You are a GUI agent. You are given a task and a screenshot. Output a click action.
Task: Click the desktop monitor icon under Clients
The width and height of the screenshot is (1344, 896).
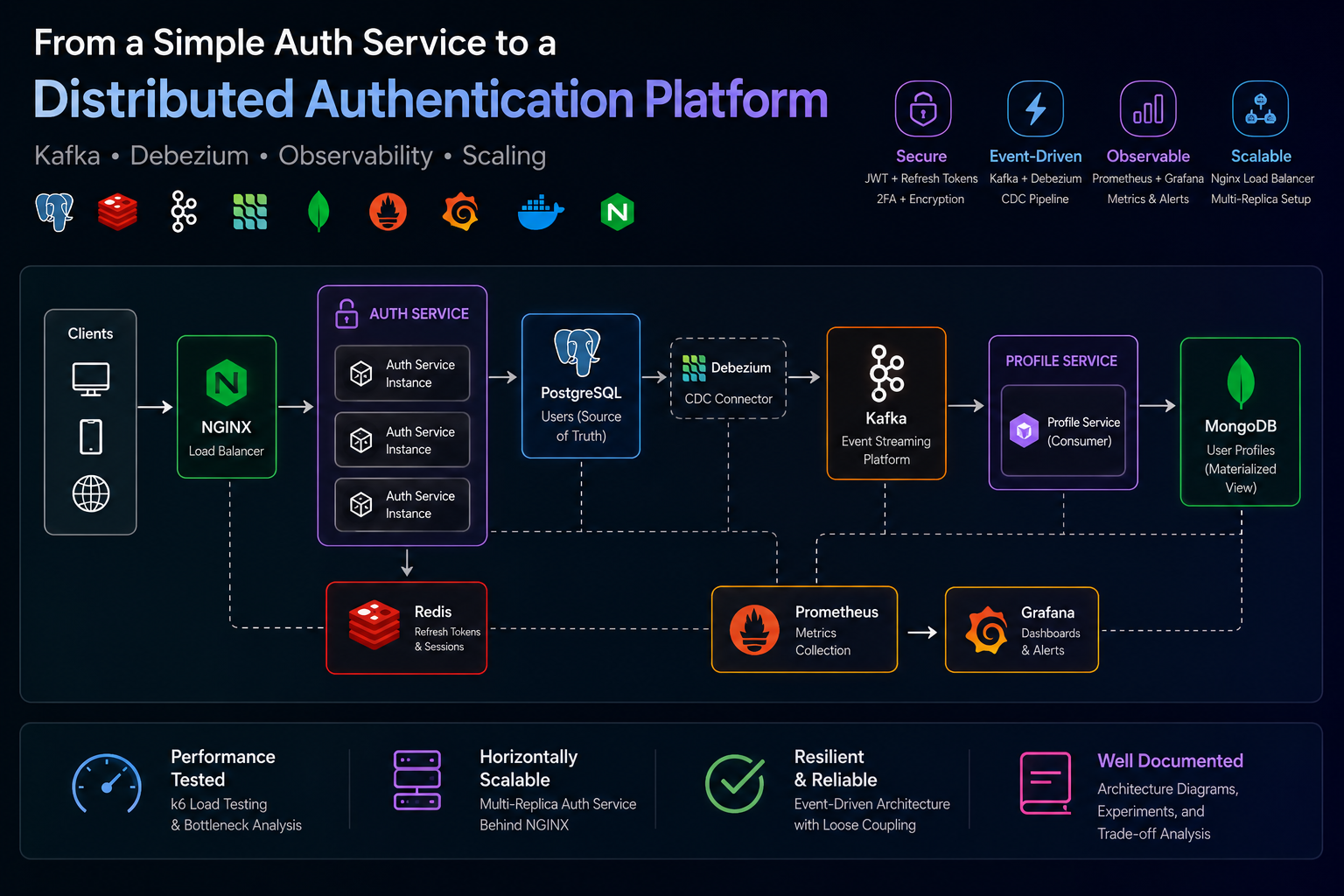pos(91,379)
